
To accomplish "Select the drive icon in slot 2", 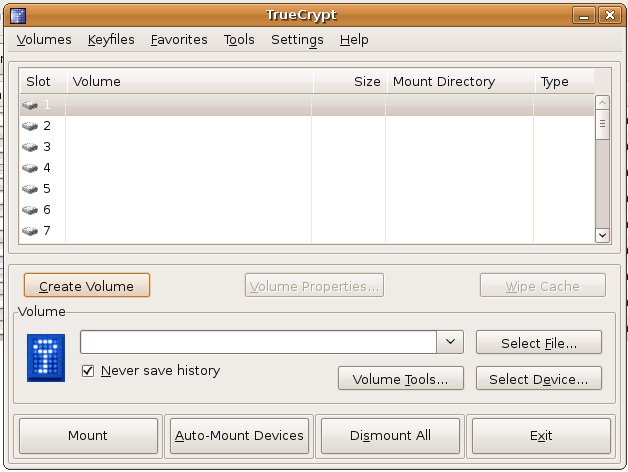I will tap(31, 126).
